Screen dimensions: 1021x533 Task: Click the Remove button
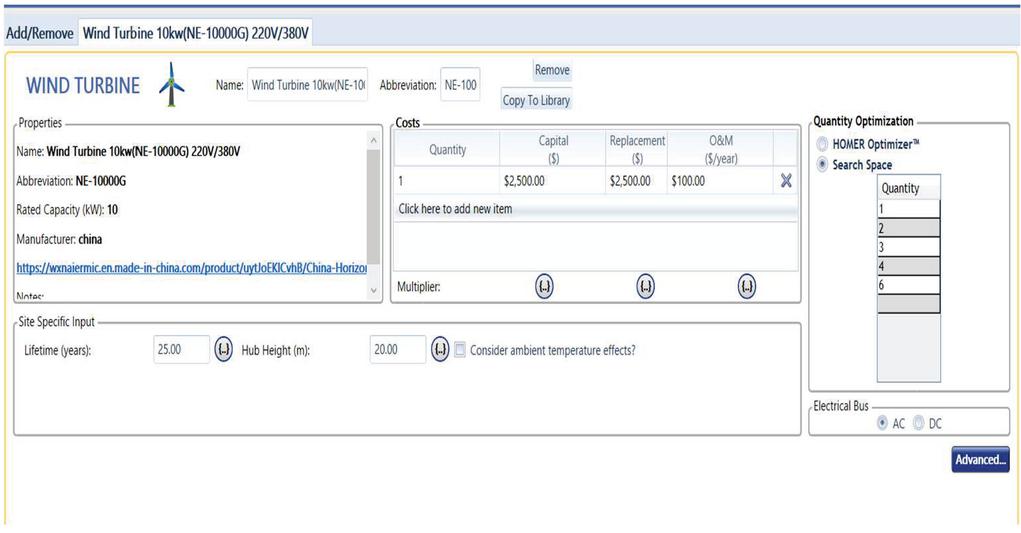[x=551, y=70]
